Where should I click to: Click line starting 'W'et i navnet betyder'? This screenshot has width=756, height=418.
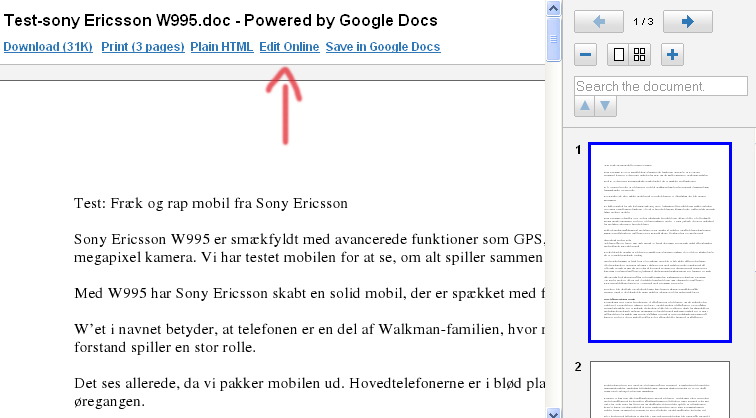pyautogui.click(x=310, y=329)
